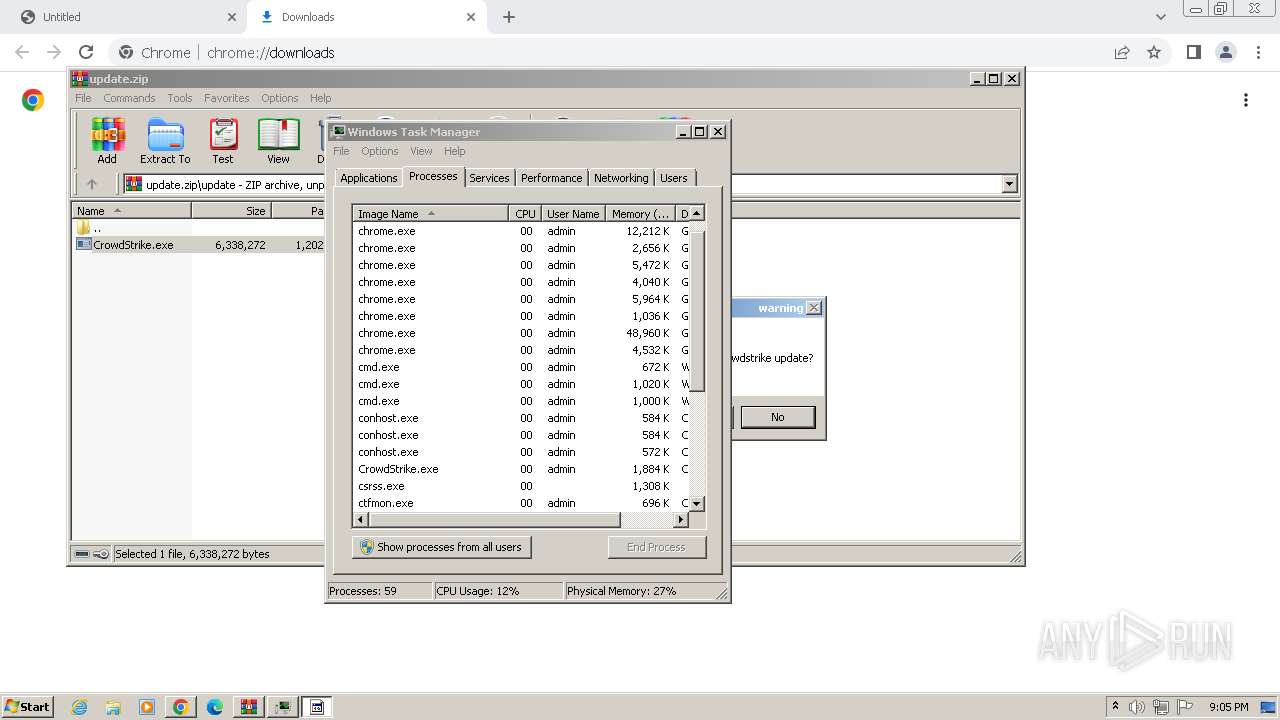This screenshot has height=720, width=1280.
Task: Switch to the Applications tab in Task Manager
Action: click(x=368, y=178)
